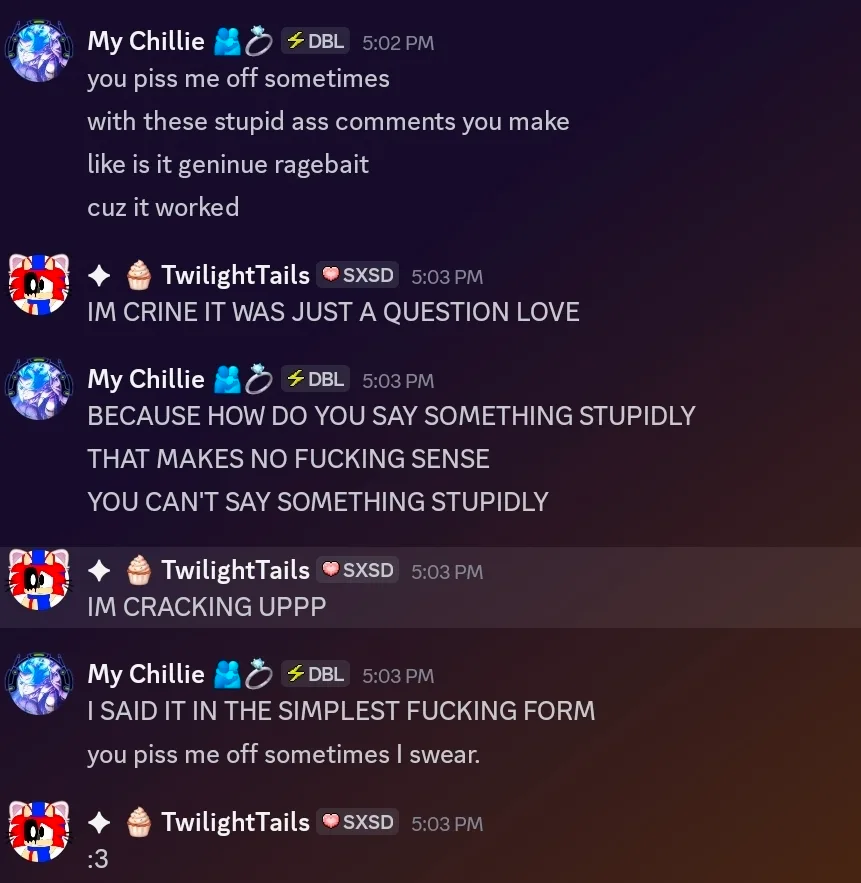Click the 5:03 PM timestamp above IM CRINE message
Viewport: 861px width, 883px height.
point(447,277)
